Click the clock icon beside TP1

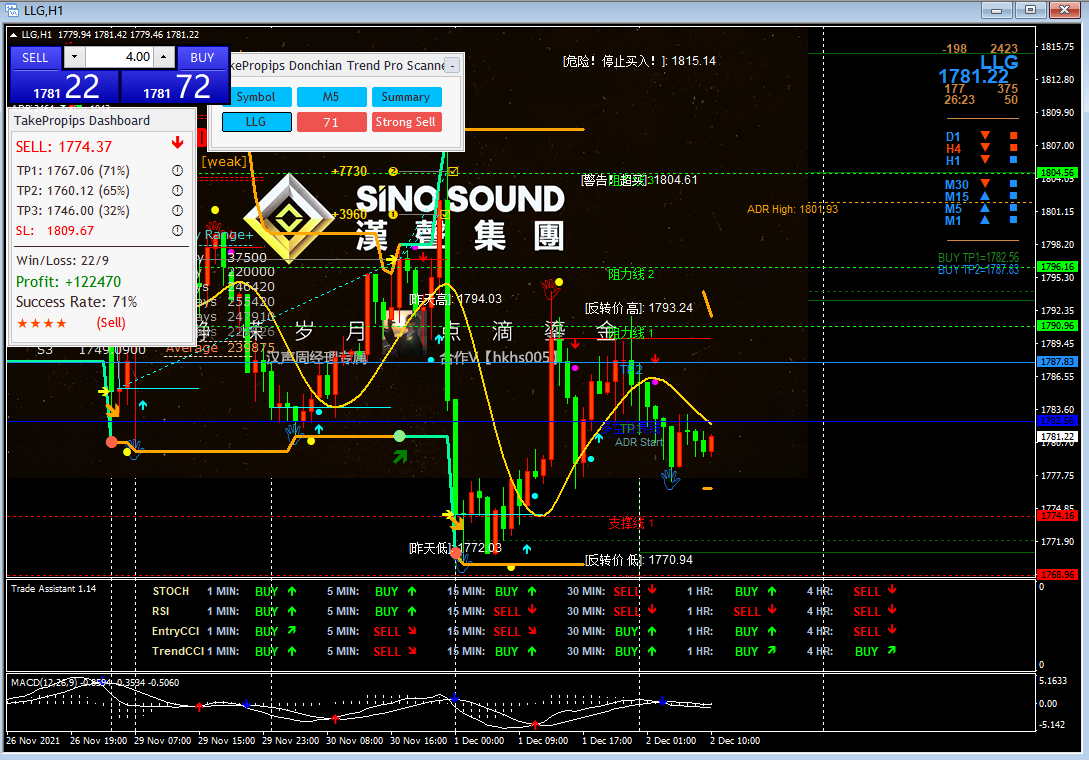[x=178, y=170]
